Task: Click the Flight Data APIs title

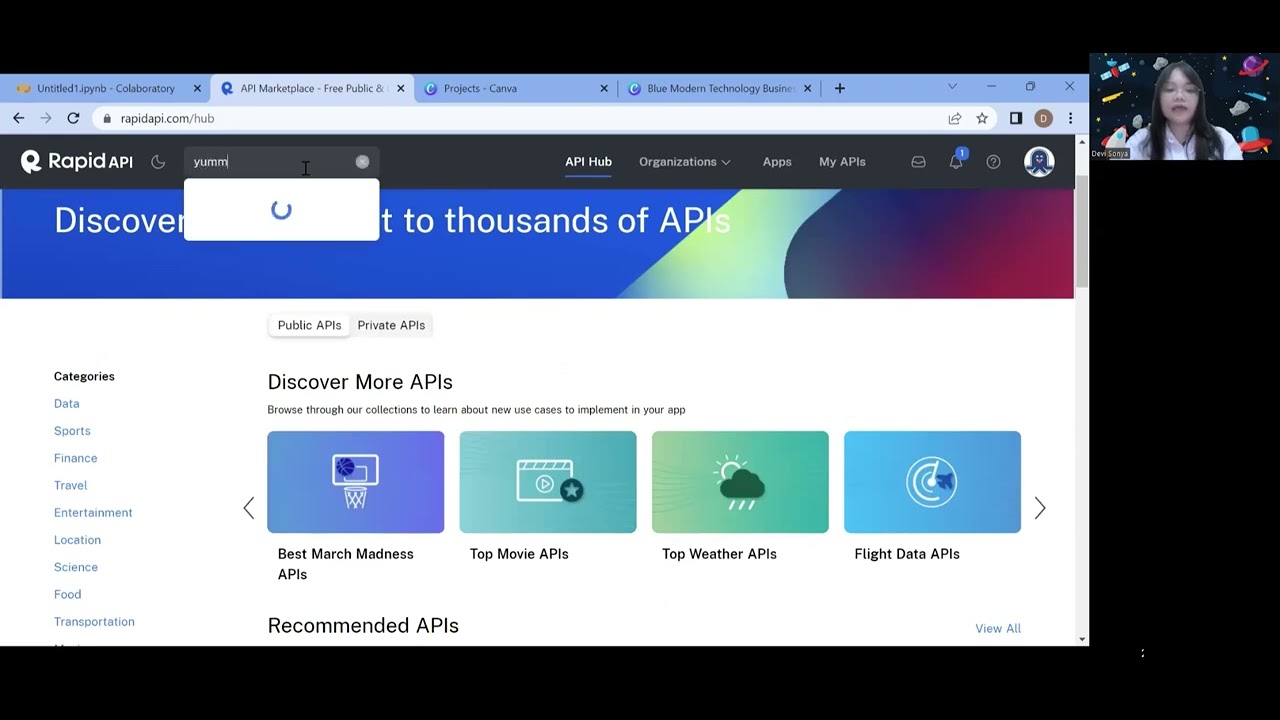Action: pyautogui.click(x=907, y=554)
